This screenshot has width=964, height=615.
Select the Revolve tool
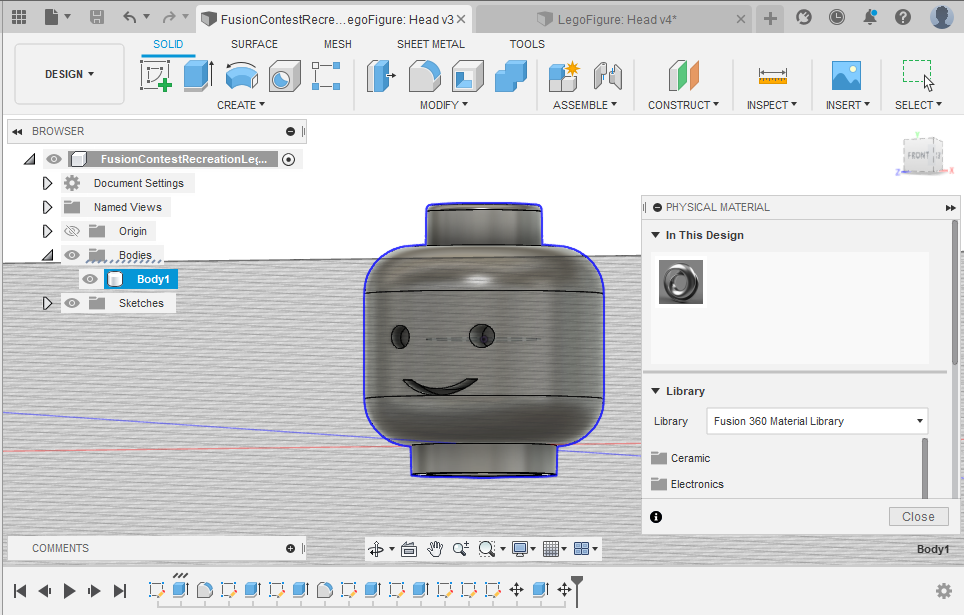coord(242,76)
